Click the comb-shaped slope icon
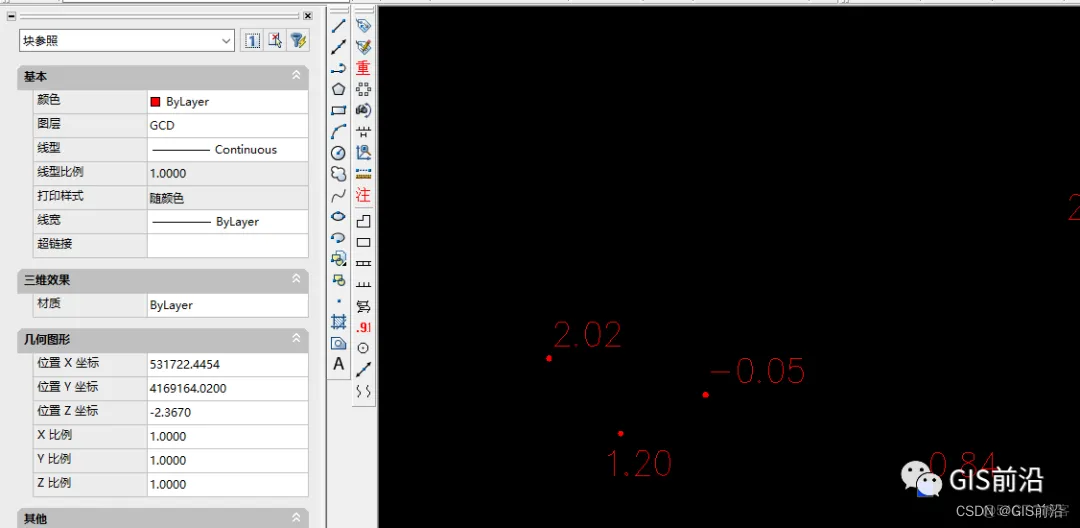This screenshot has height=528, width=1080. pyautogui.click(x=363, y=284)
